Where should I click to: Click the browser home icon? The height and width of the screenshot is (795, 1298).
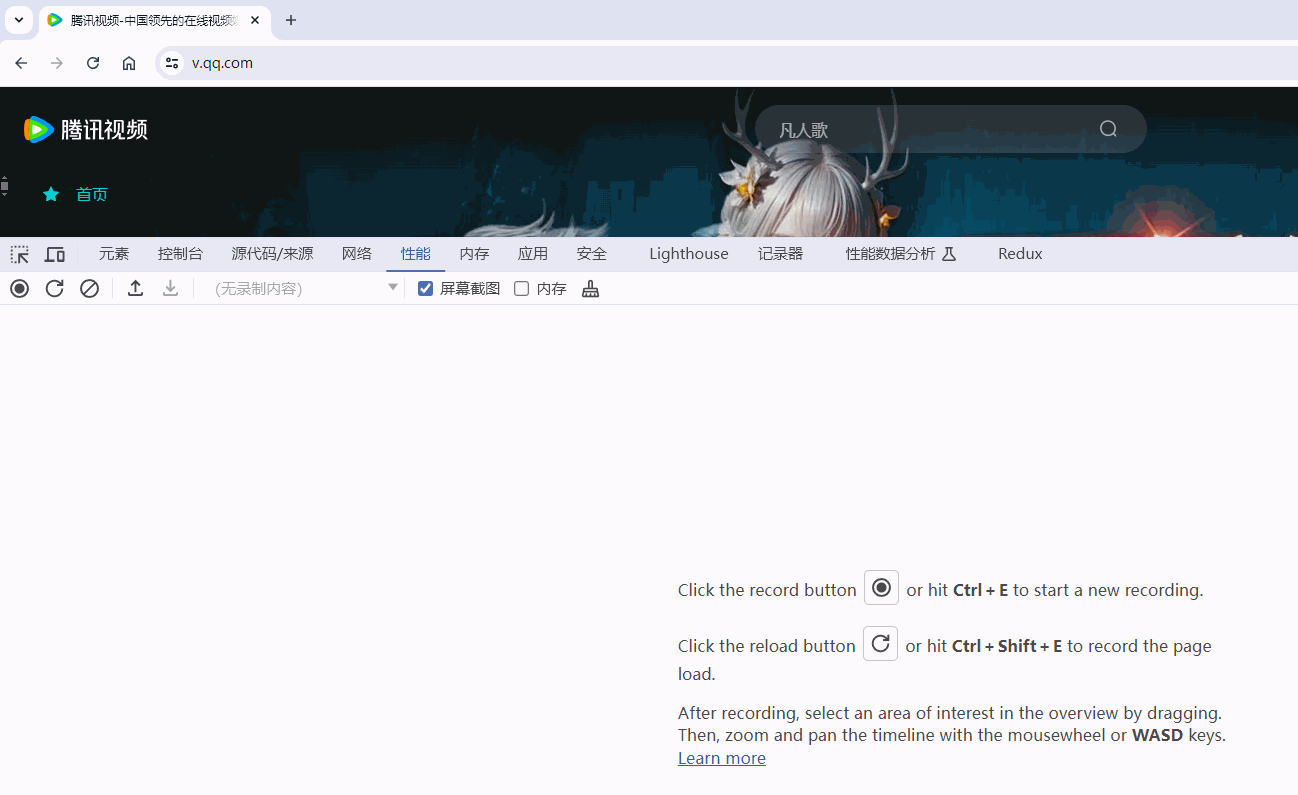[x=129, y=63]
